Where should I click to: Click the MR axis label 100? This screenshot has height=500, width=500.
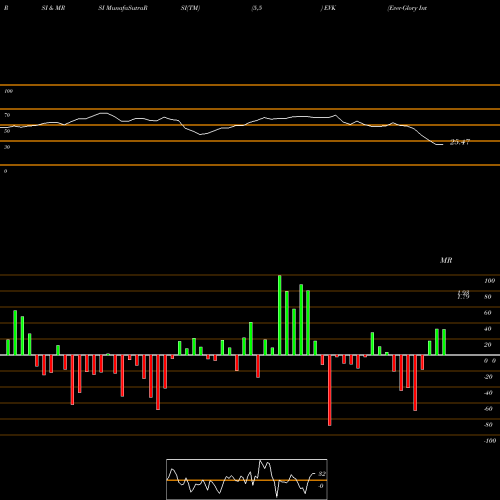click(x=489, y=281)
